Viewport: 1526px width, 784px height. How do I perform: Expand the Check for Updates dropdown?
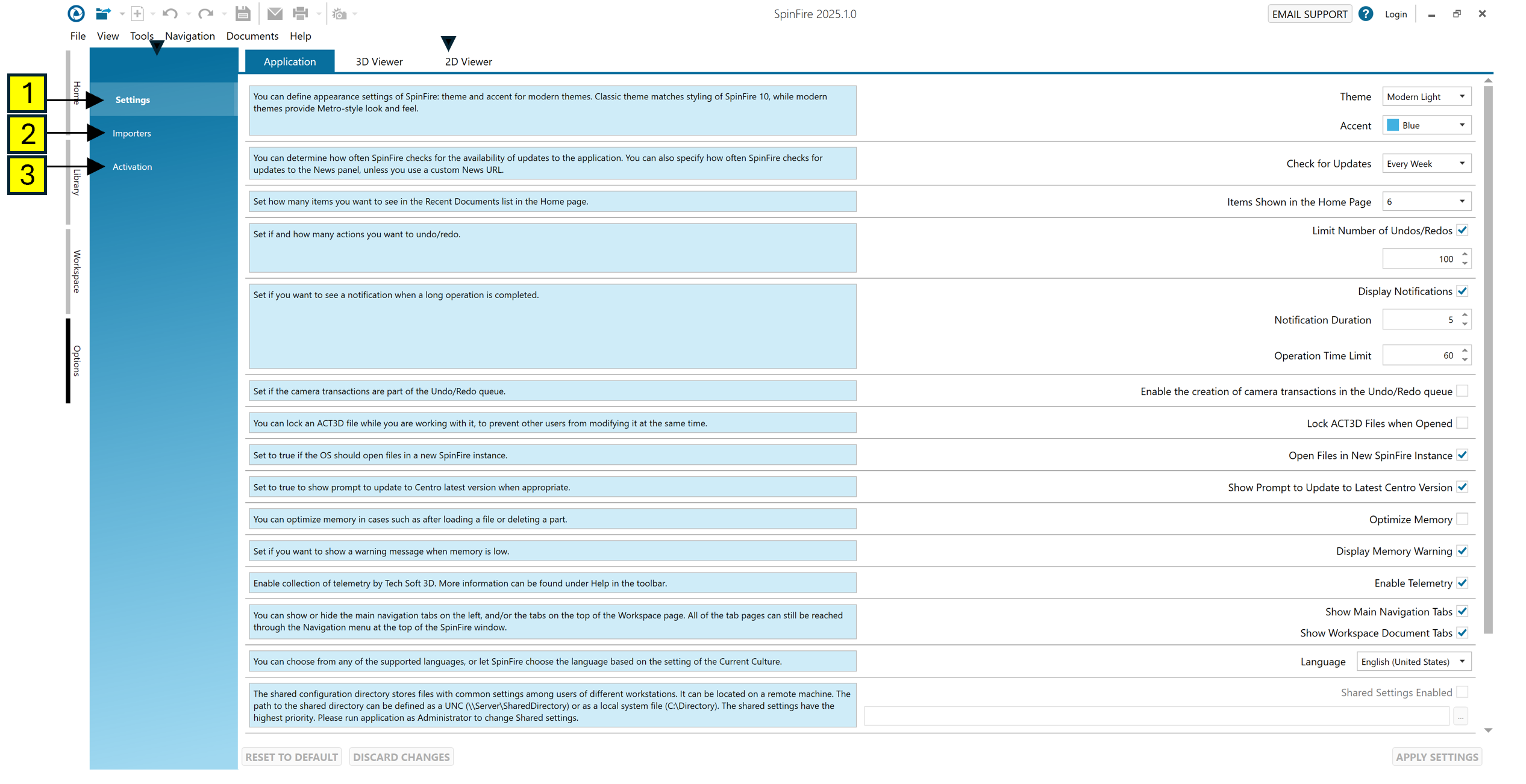click(1426, 164)
